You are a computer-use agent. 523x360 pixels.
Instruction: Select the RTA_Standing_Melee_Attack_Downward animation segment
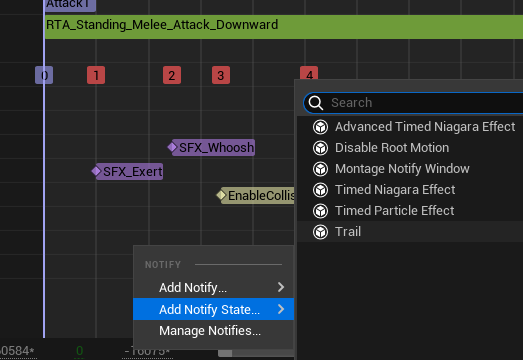tap(284, 27)
